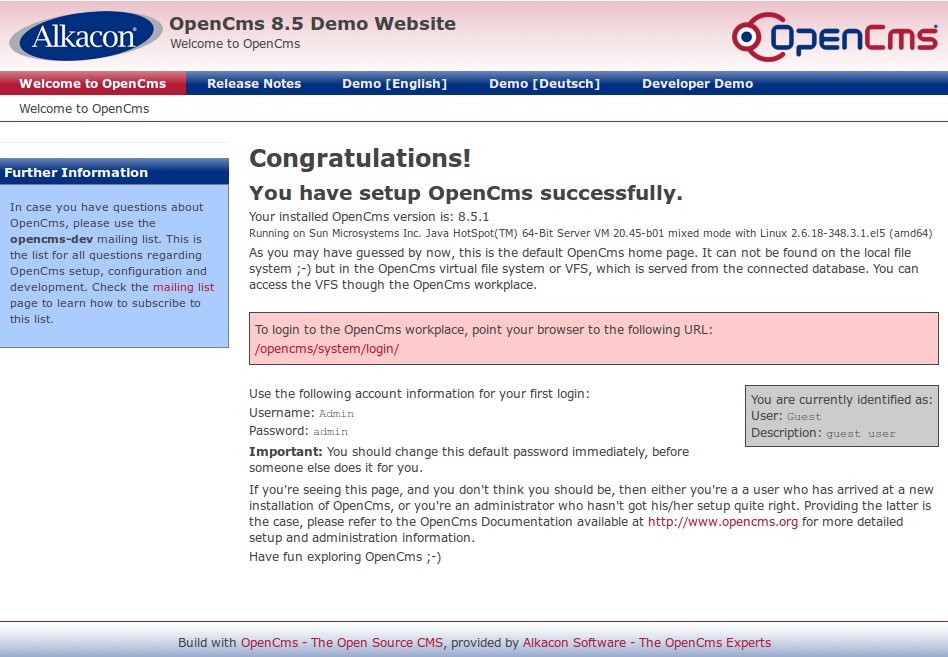
Task: Follow the mailing list link
Action: coord(183,287)
